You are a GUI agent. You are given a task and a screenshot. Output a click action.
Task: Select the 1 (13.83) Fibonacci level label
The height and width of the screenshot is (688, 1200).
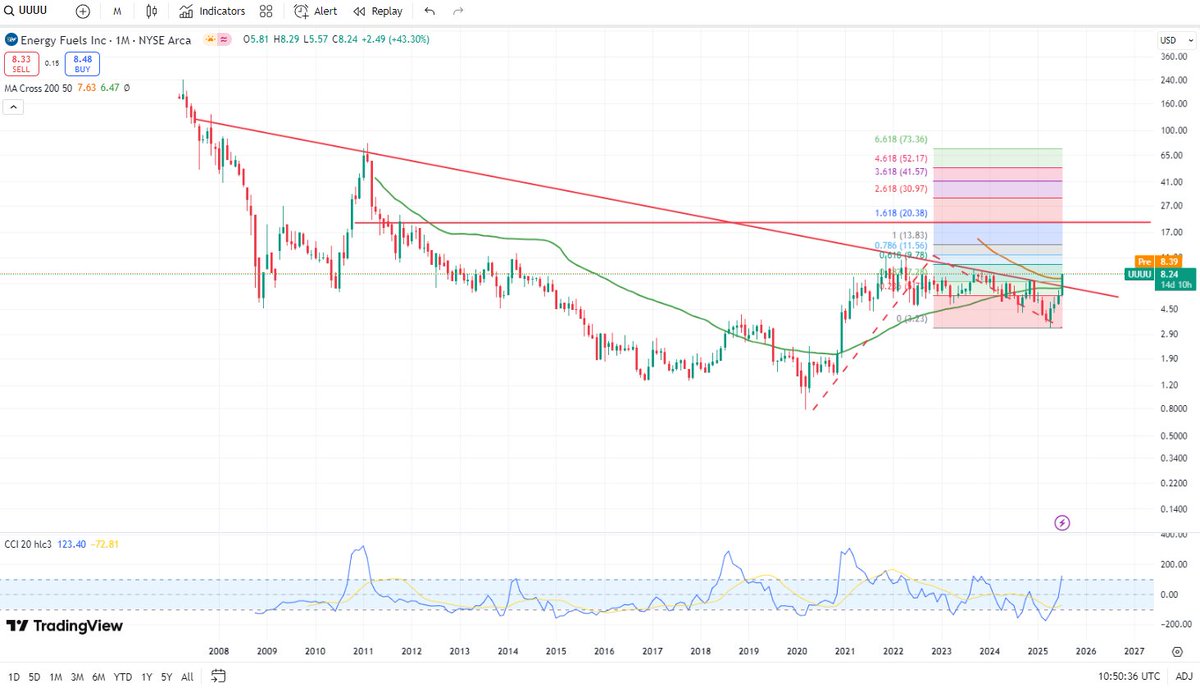pyautogui.click(x=909, y=234)
